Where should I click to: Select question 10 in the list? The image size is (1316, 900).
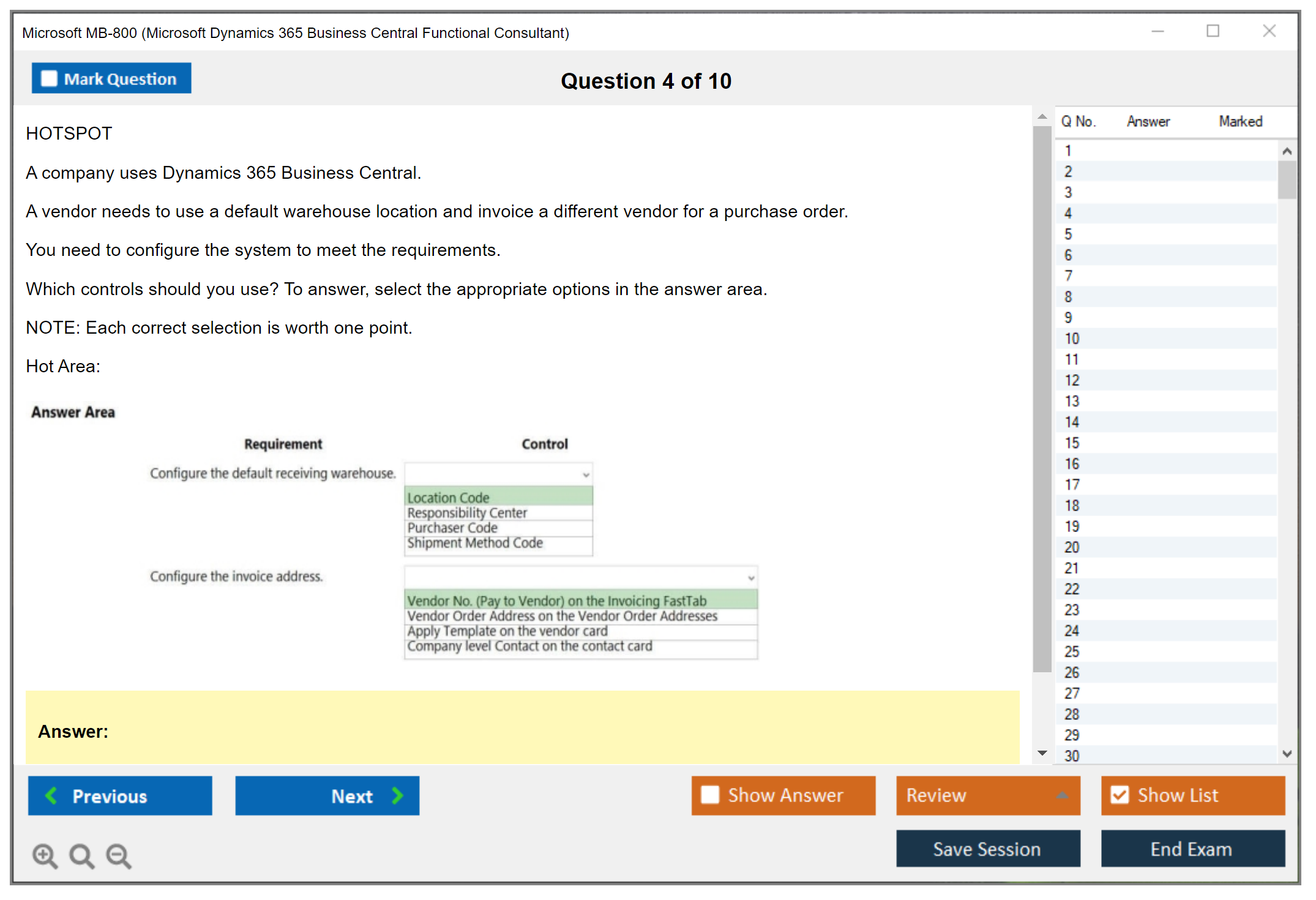tap(1072, 339)
